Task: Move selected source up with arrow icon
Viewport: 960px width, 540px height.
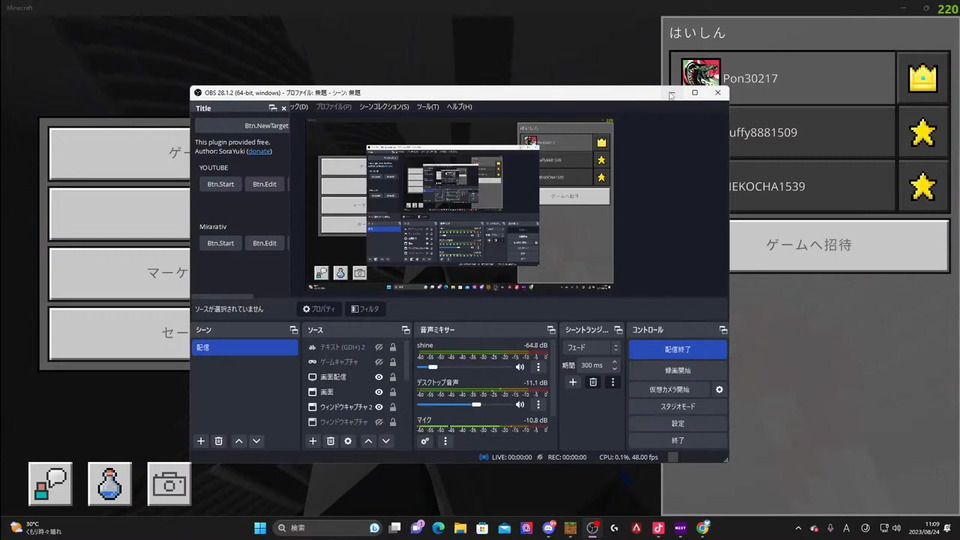Action: tap(368, 441)
